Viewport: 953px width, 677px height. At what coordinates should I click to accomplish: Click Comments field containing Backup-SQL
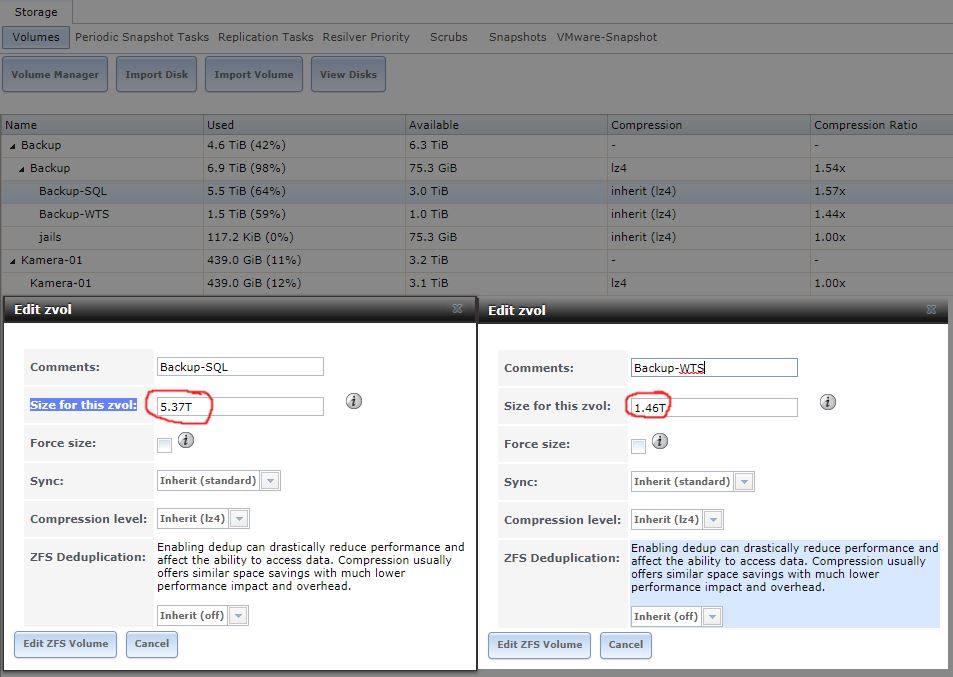click(x=240, y=366)
